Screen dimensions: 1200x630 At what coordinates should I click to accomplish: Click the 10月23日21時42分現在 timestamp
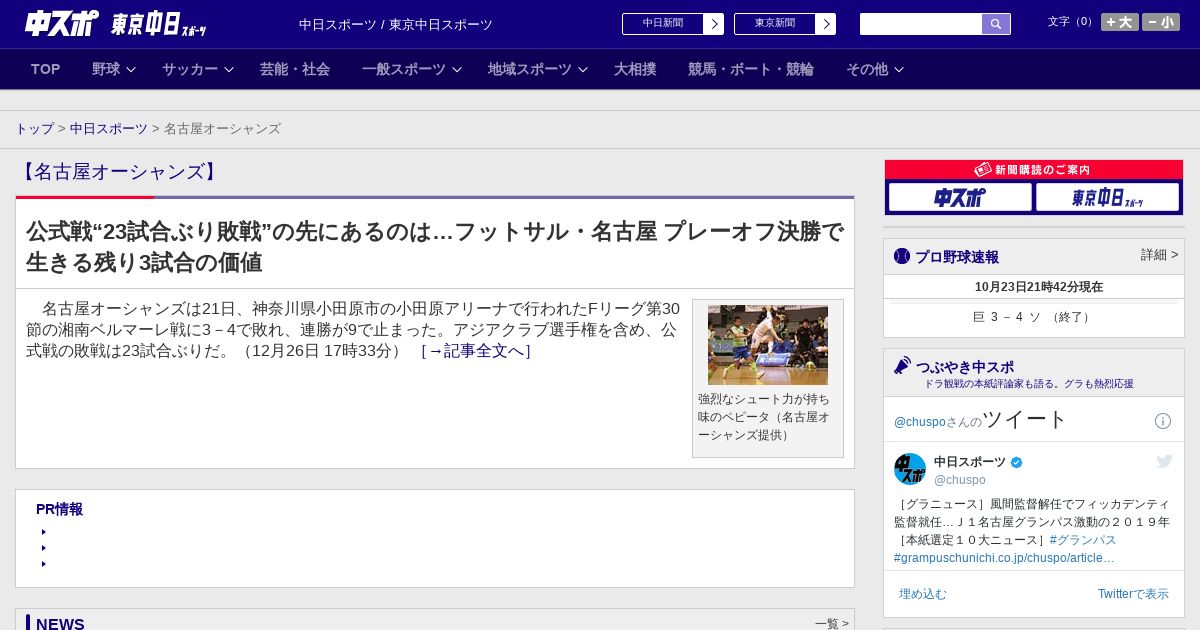pos(1039,287)
